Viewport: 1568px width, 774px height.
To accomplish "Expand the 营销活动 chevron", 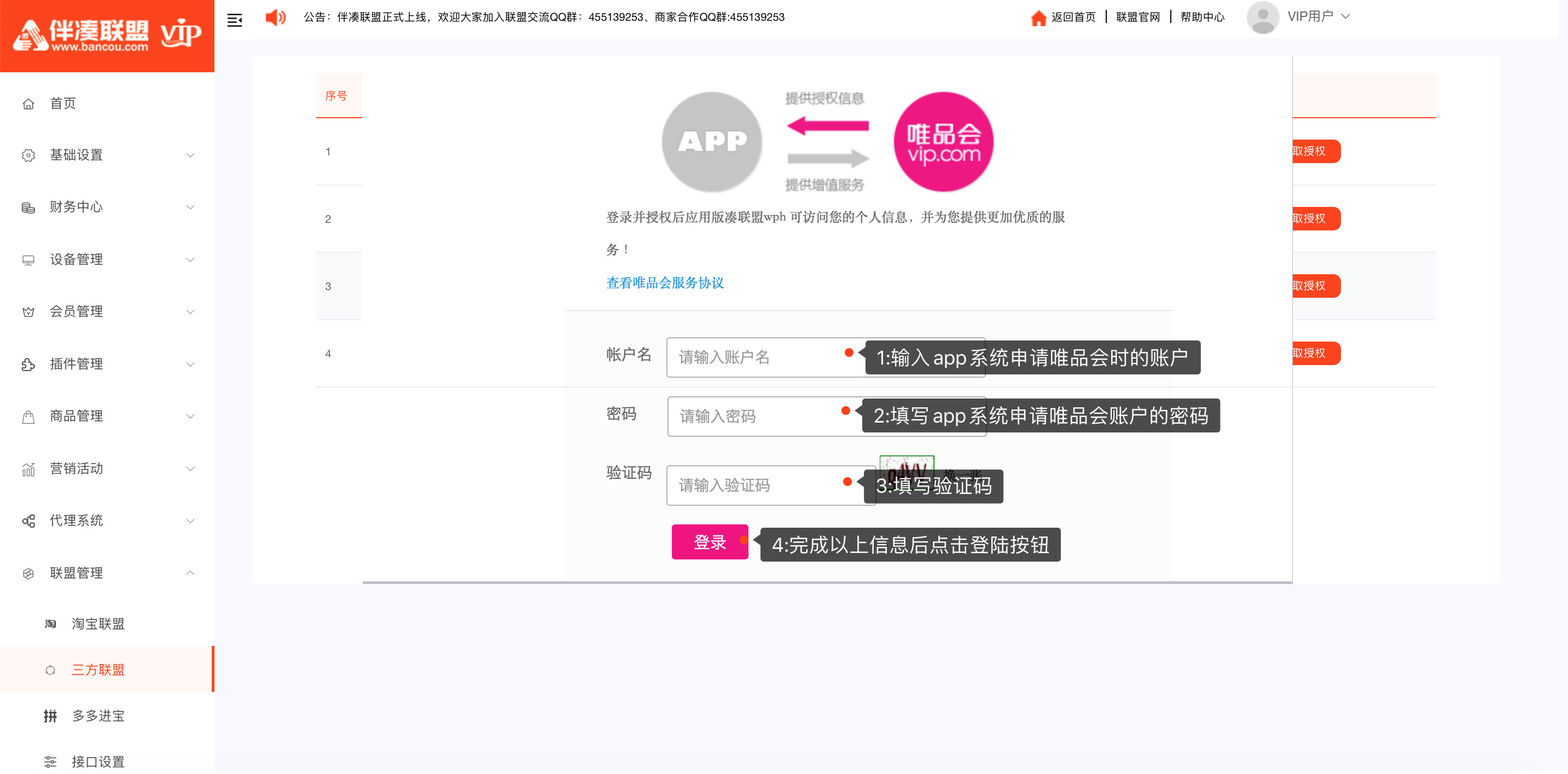I will [x=190, y=469].
